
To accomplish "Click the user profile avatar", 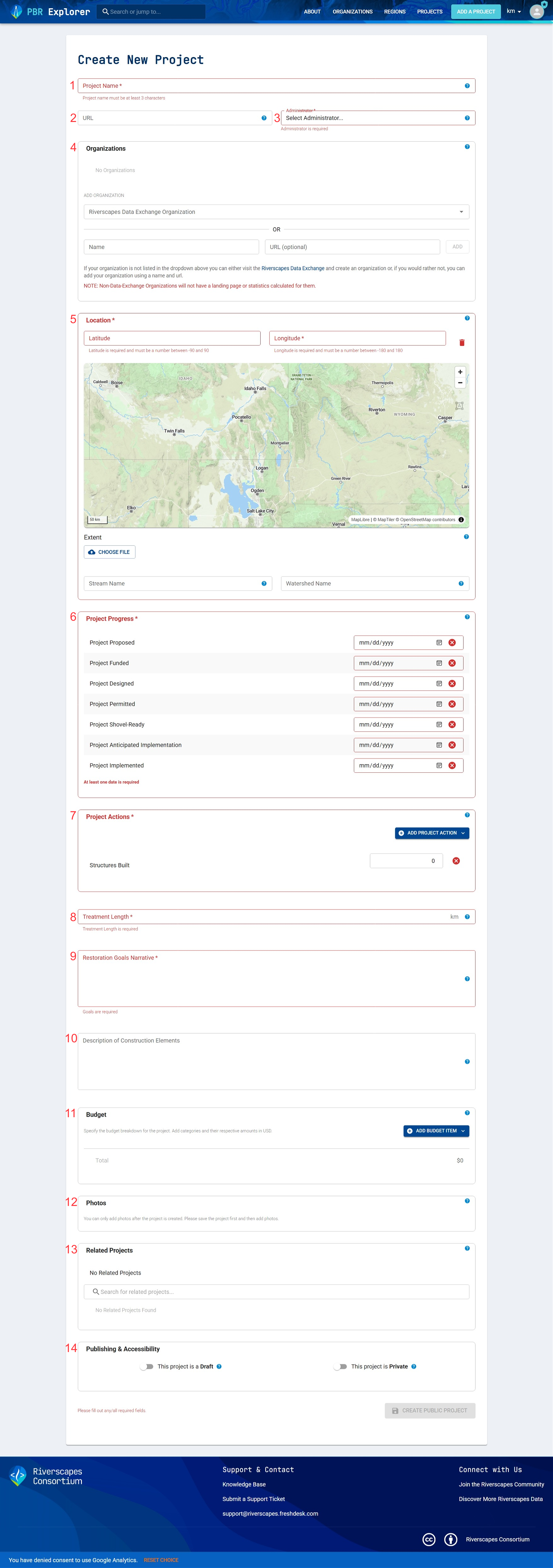I will (537, 12).
